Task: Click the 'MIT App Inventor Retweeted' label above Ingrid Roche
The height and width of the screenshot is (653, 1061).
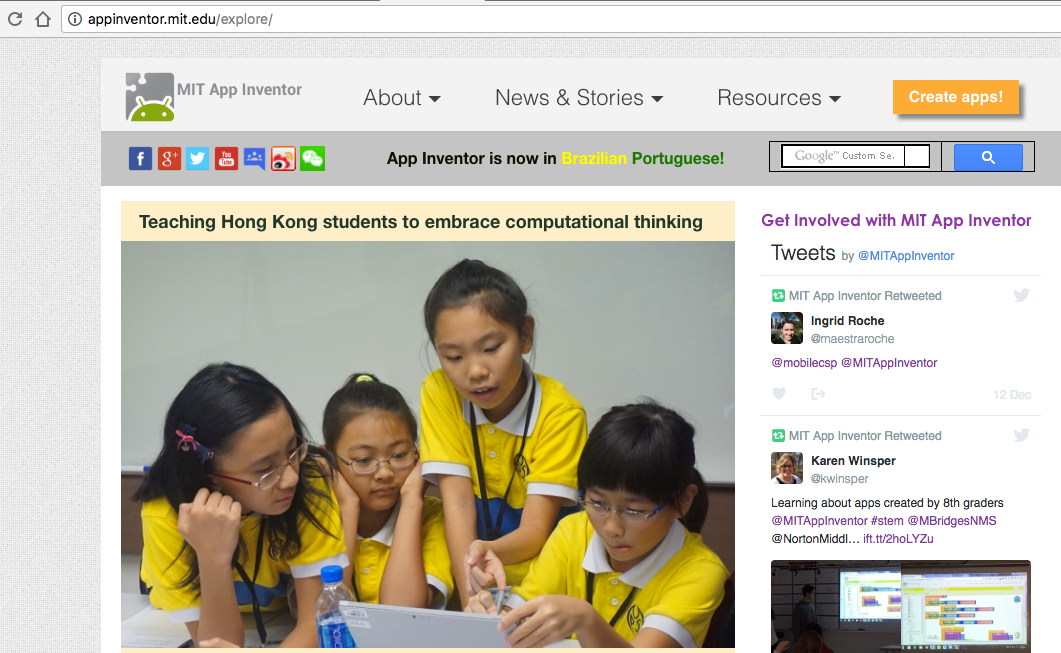Action: pos(865,296)
